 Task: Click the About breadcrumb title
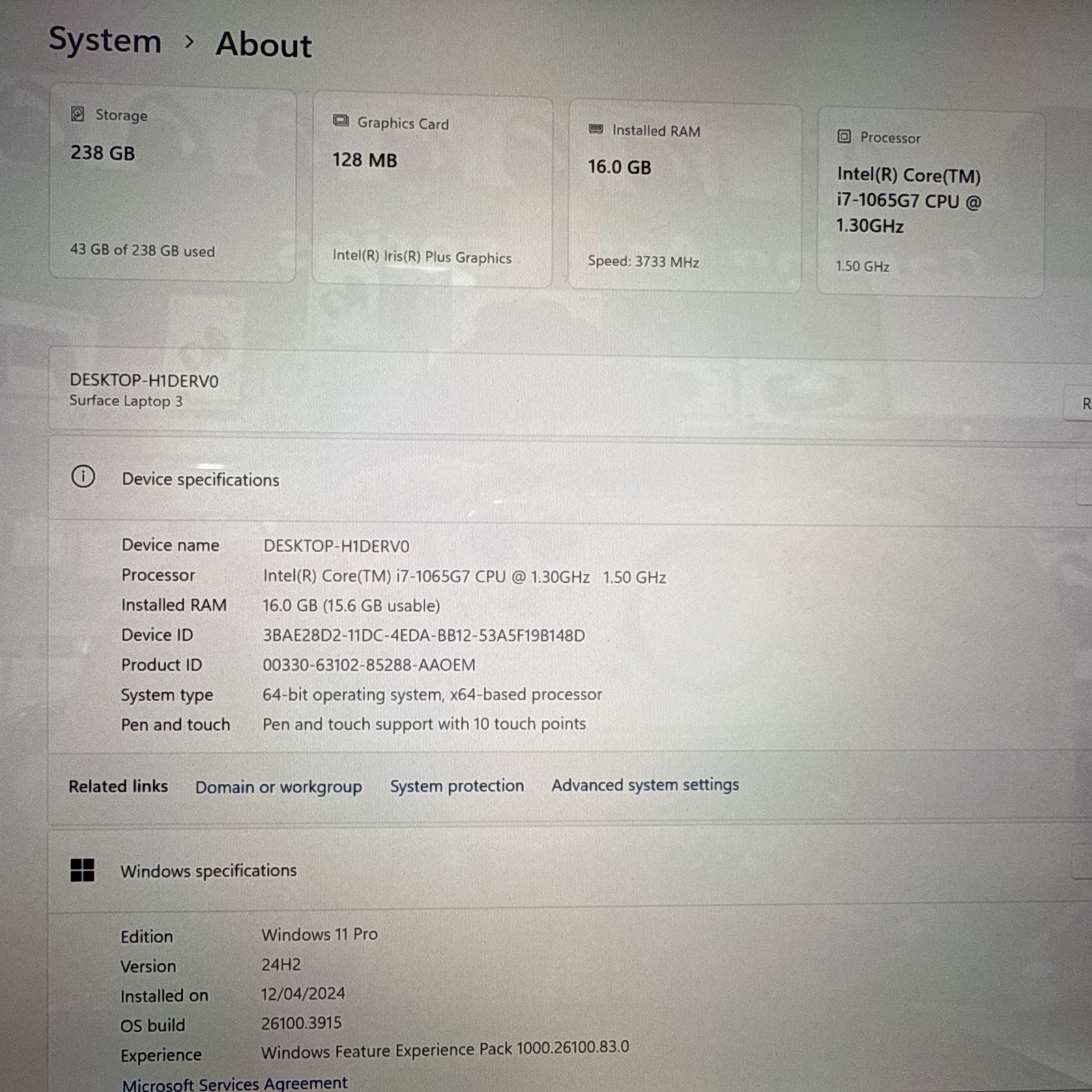pyautogui.click(x=264, y=45)
